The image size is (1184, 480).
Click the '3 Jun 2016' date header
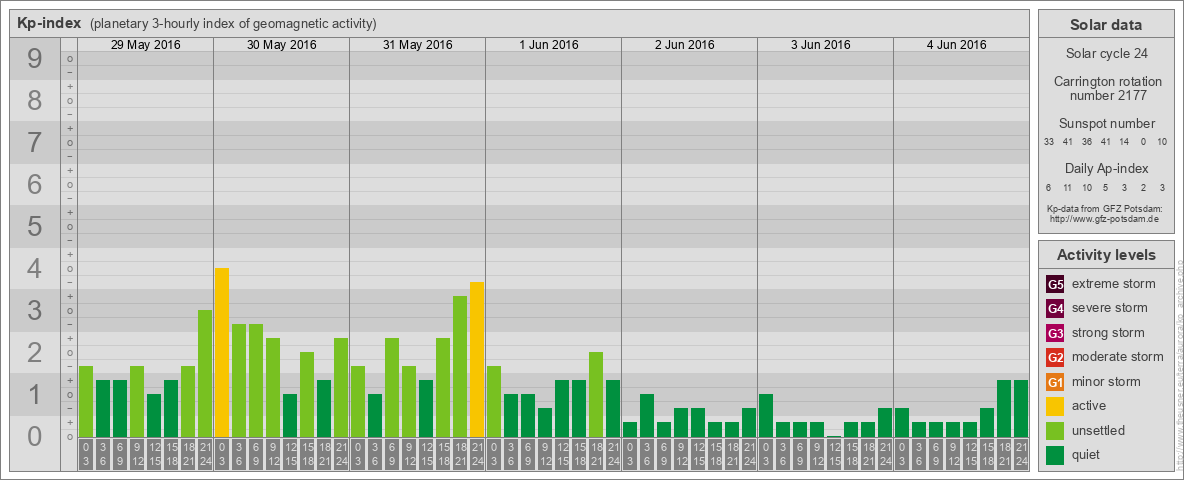pyautogui.click(x=821, y=45)
